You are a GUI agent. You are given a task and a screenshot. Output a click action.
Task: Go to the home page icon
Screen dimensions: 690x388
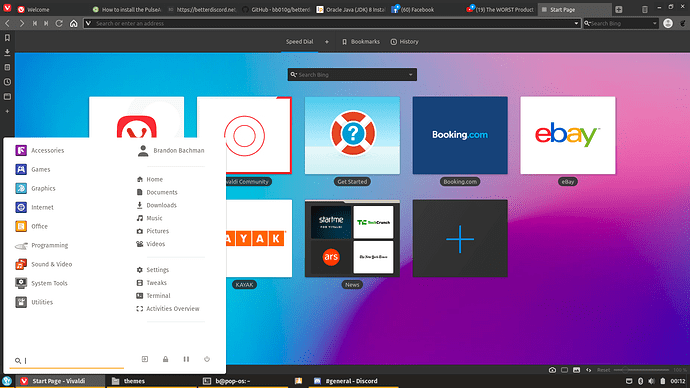point(73,23)
